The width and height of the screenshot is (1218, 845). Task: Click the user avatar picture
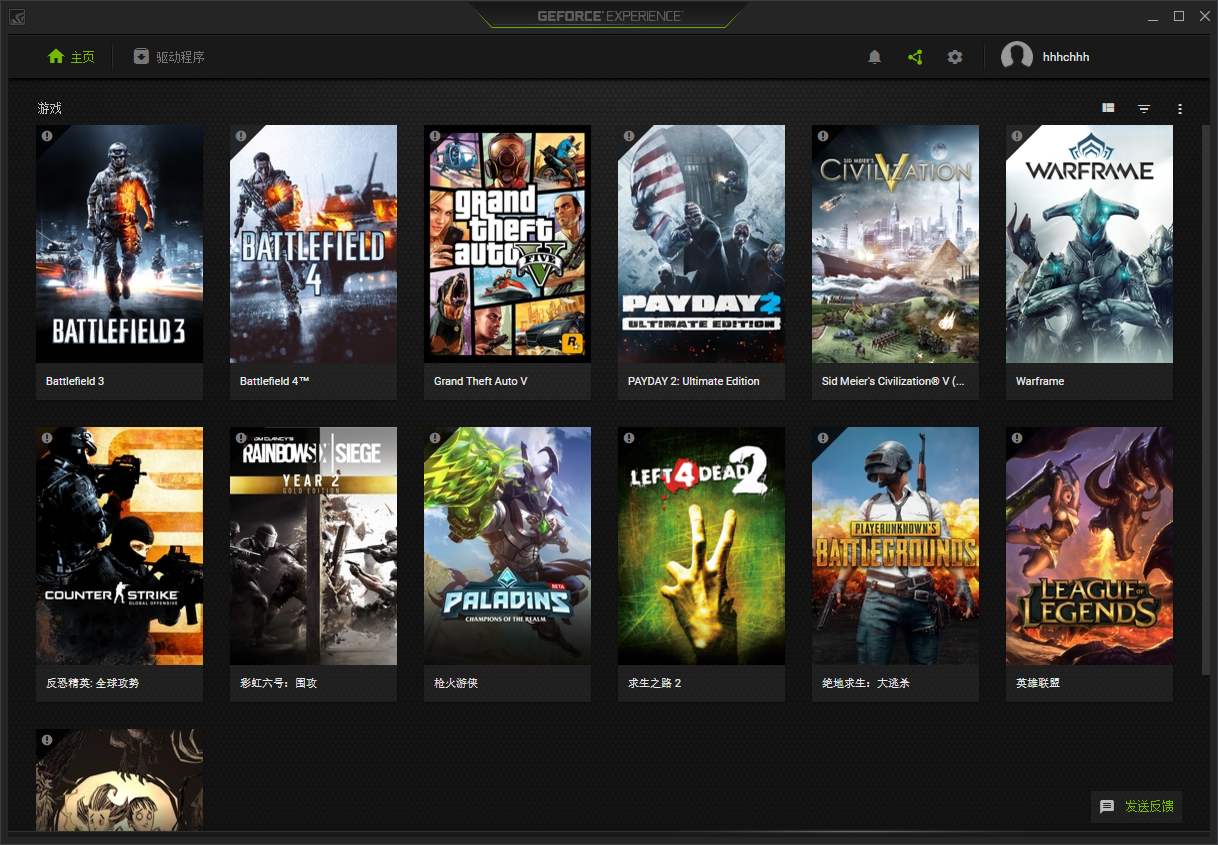point(1017,57)
